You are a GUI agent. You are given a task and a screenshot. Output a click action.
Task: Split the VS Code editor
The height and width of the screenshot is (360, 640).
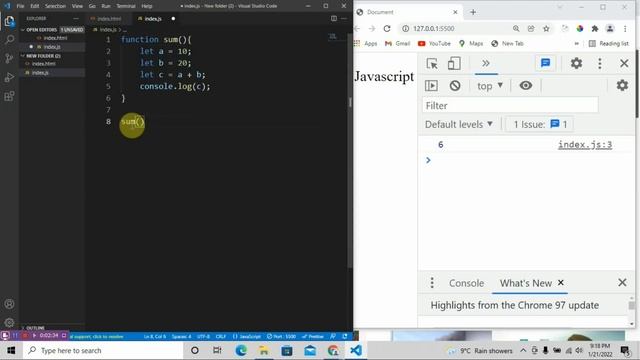333,18
